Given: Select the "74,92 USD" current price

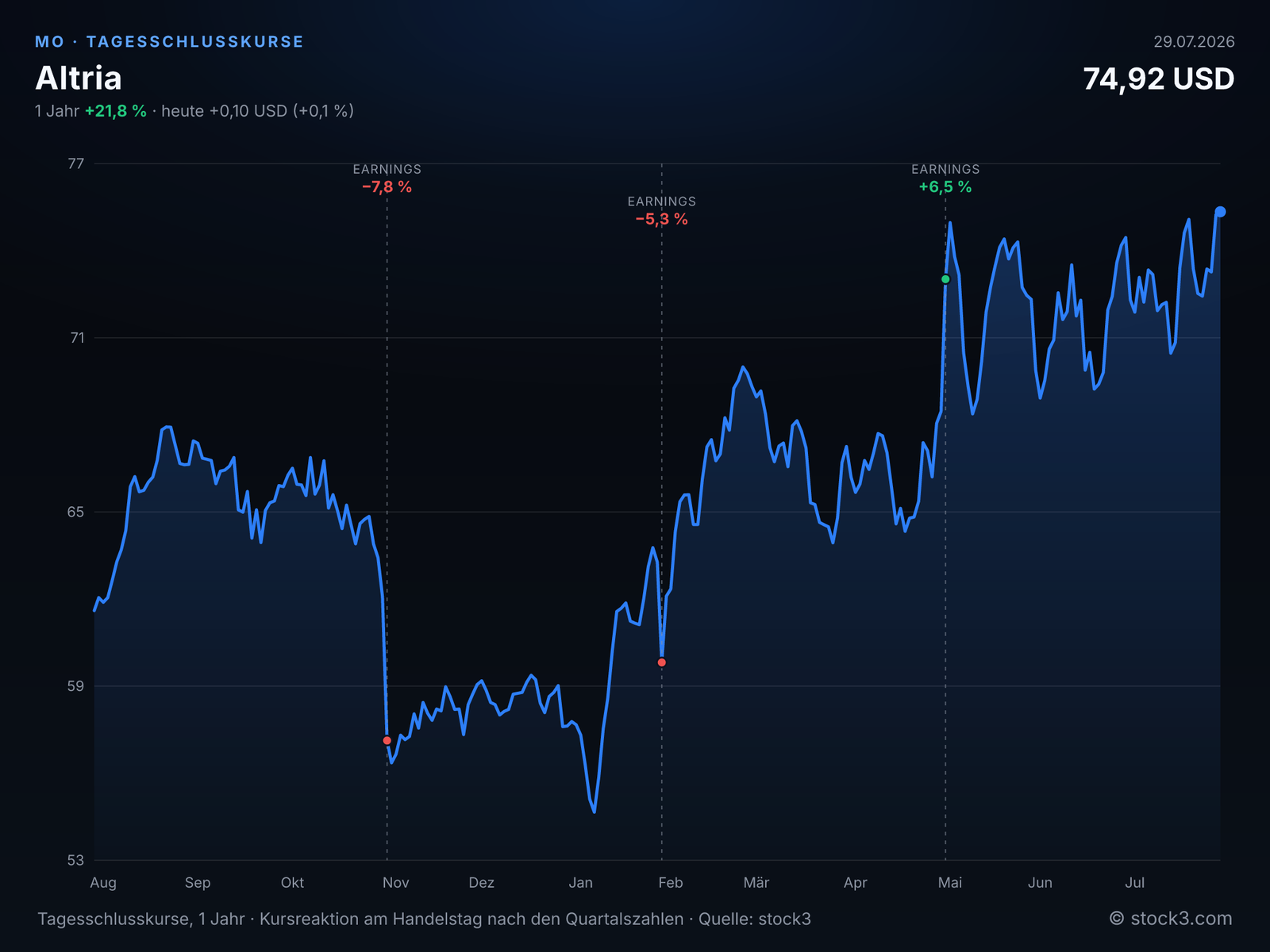Looking at the screenshot, I should click(1159, 79).
